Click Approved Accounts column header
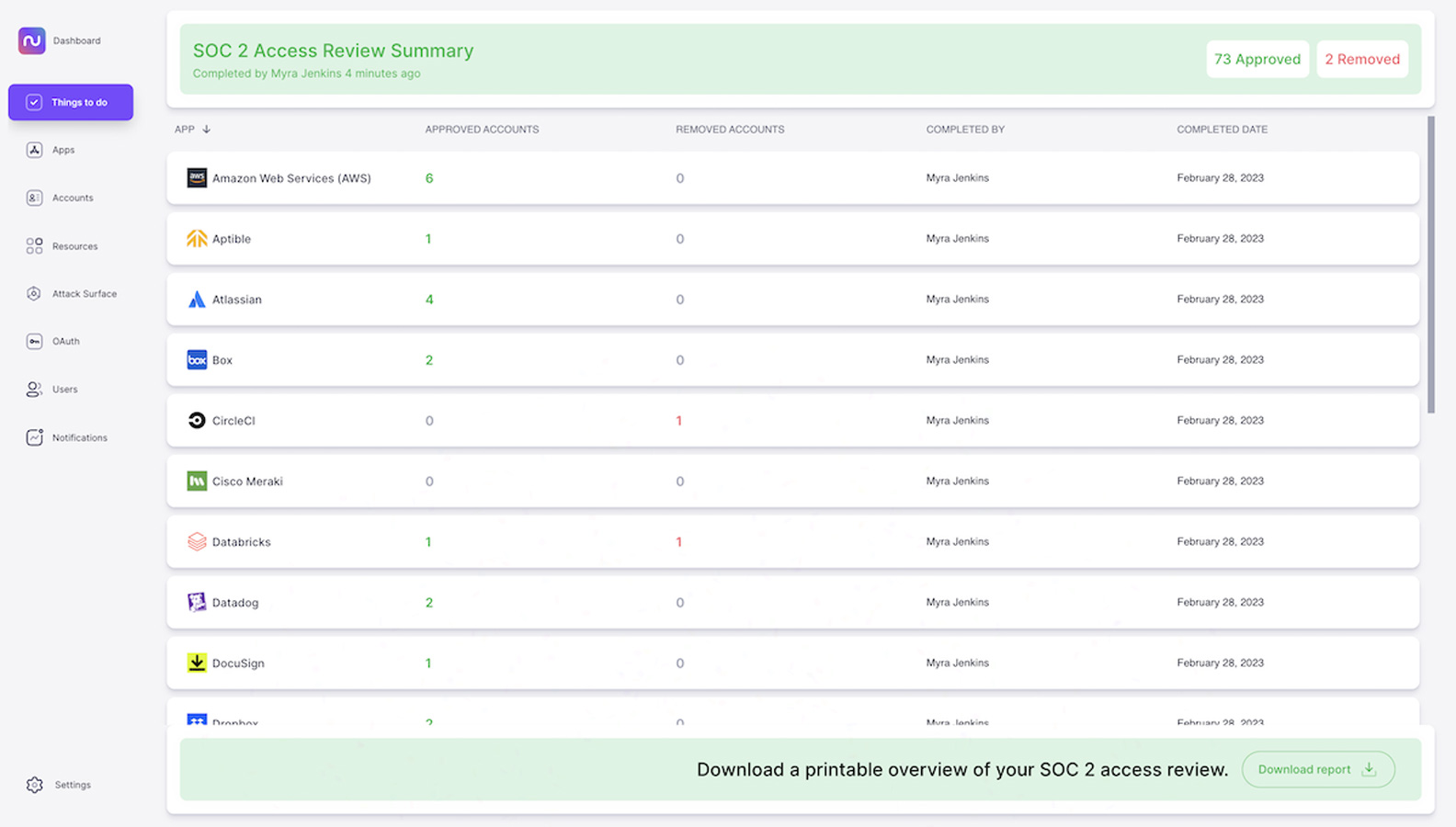This screenshot has height=827, width=1456. point(482,130)
